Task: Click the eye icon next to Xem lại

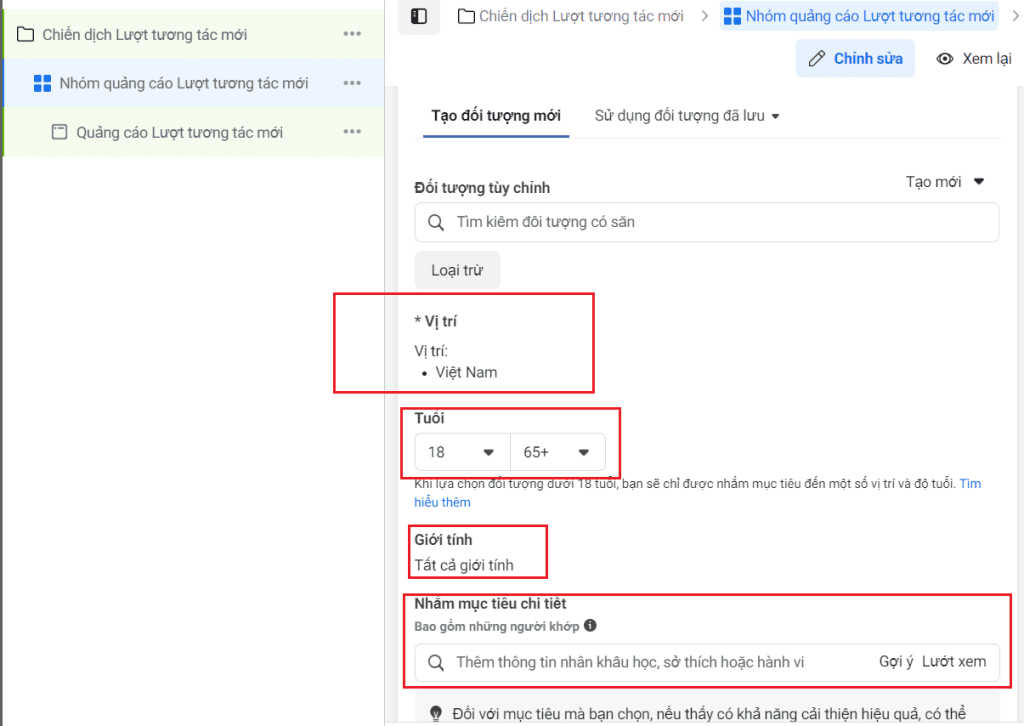Action: point(944,59)
